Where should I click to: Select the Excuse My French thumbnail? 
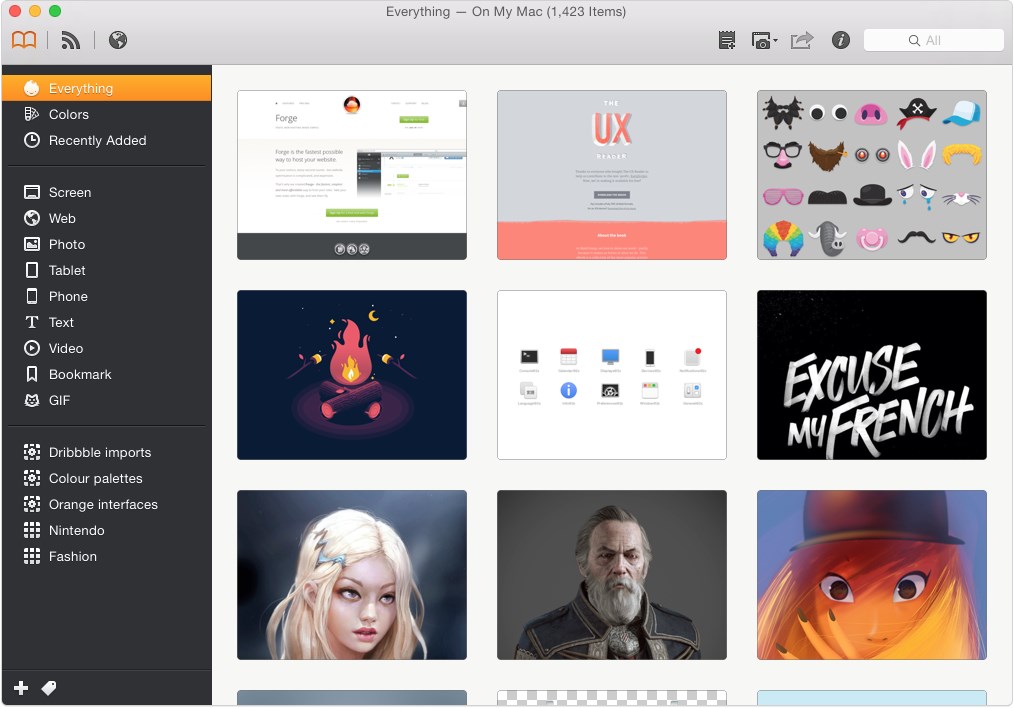(x=872, y=375)
